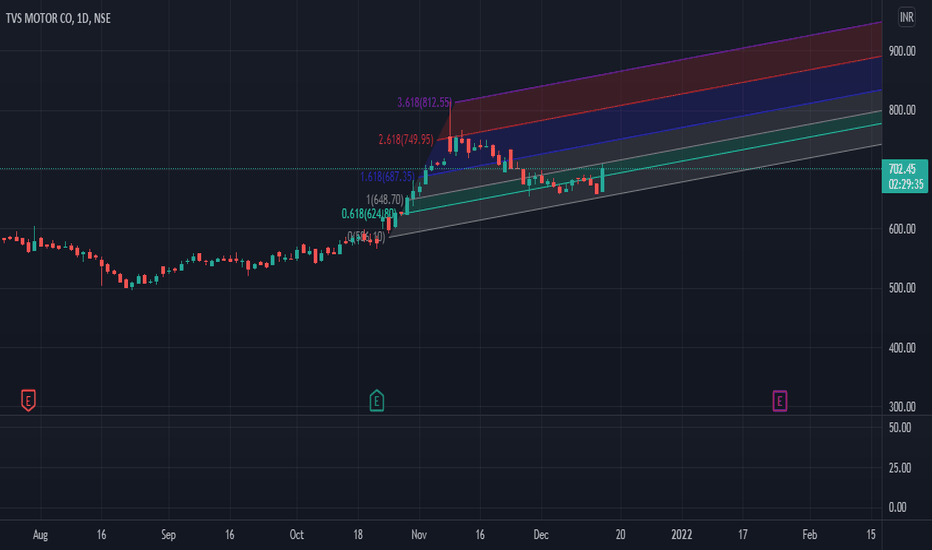This screenshot has width=932, height=550.
Task: Click the 800.00 price axis label
Action: (902, 110)
